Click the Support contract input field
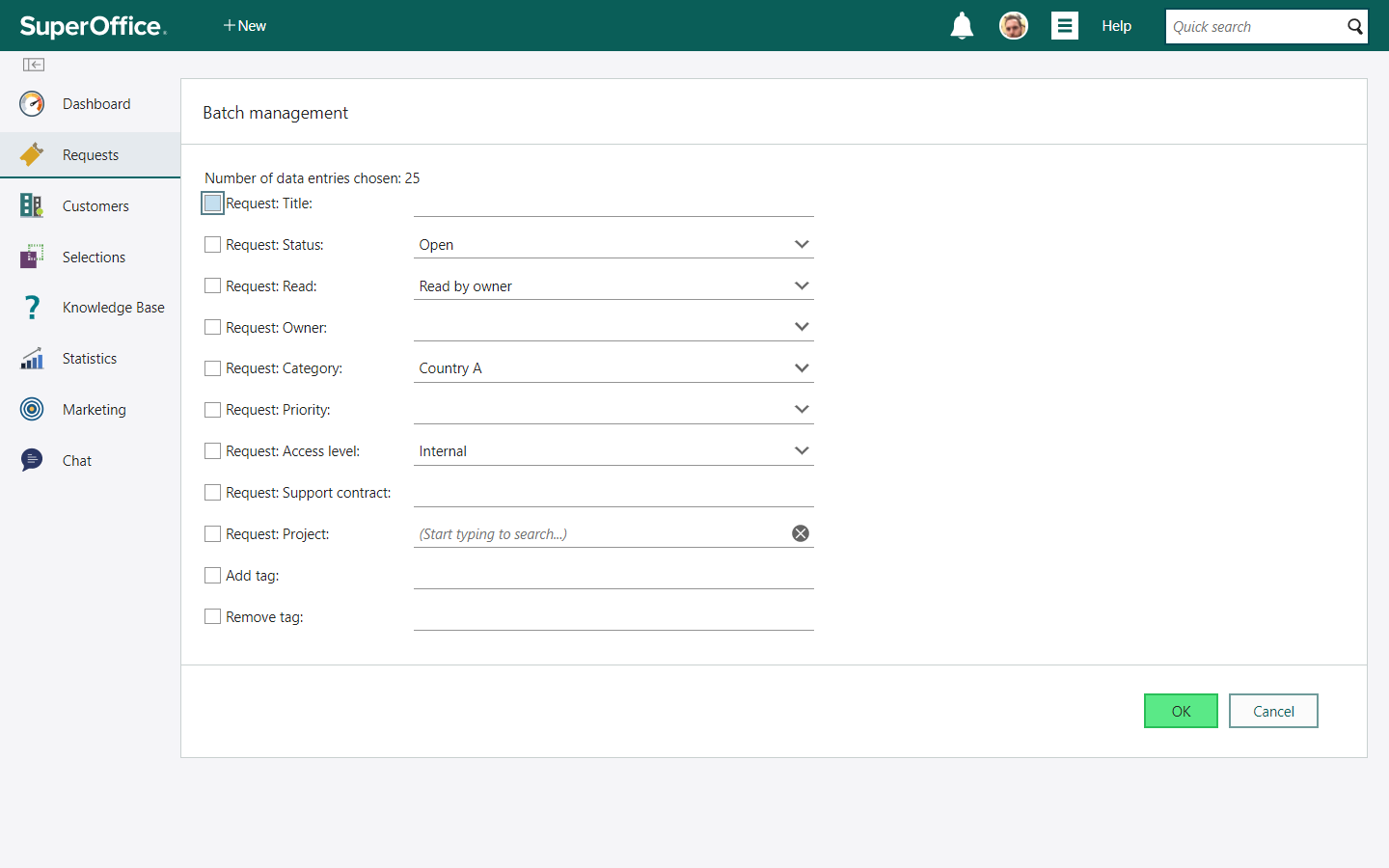This screenshot has width=1389, height=868. click(613, 493)
